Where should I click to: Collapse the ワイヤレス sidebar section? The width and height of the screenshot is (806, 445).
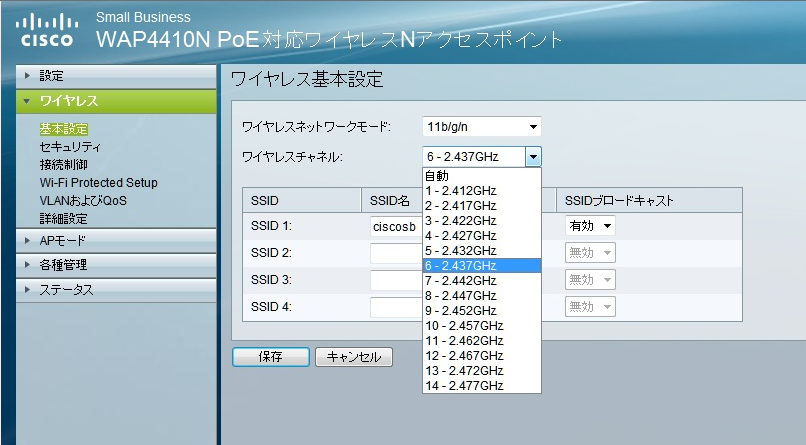click(116, 101)
